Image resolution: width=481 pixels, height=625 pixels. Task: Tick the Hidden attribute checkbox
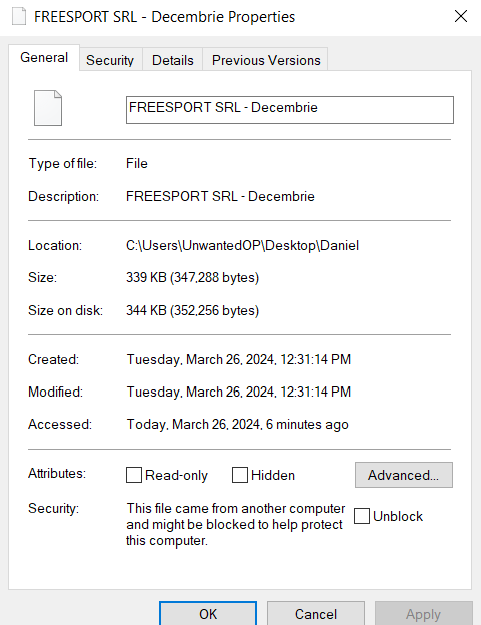(240, 475)
